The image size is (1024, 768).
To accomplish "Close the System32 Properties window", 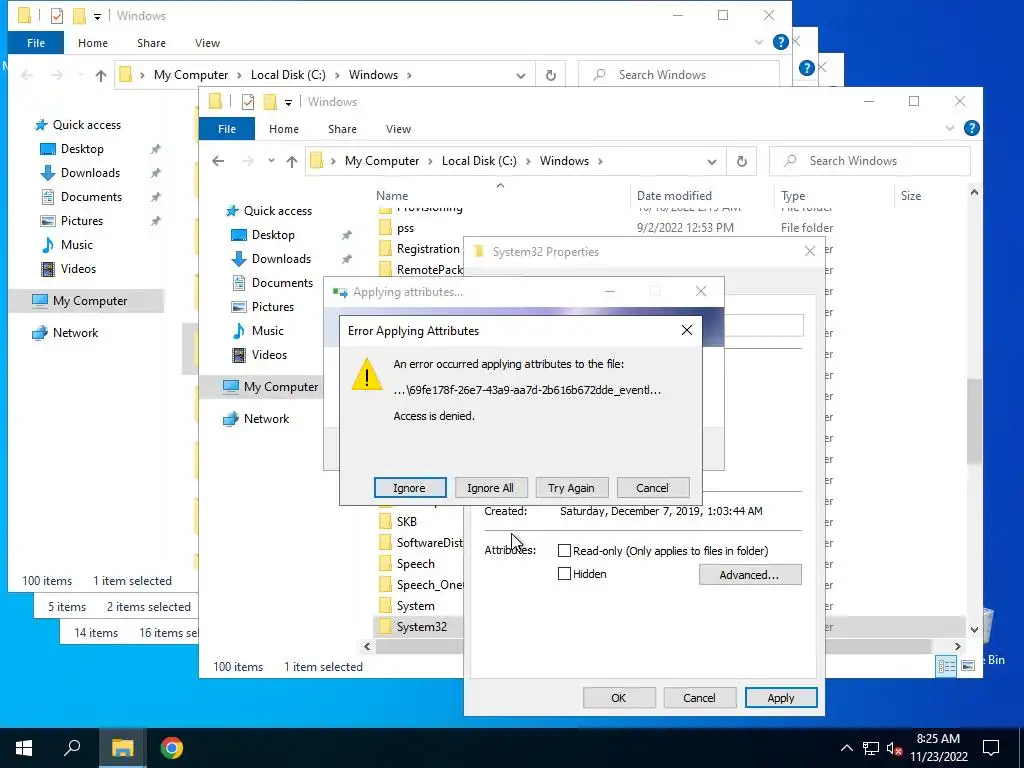I will coord(810,251).
